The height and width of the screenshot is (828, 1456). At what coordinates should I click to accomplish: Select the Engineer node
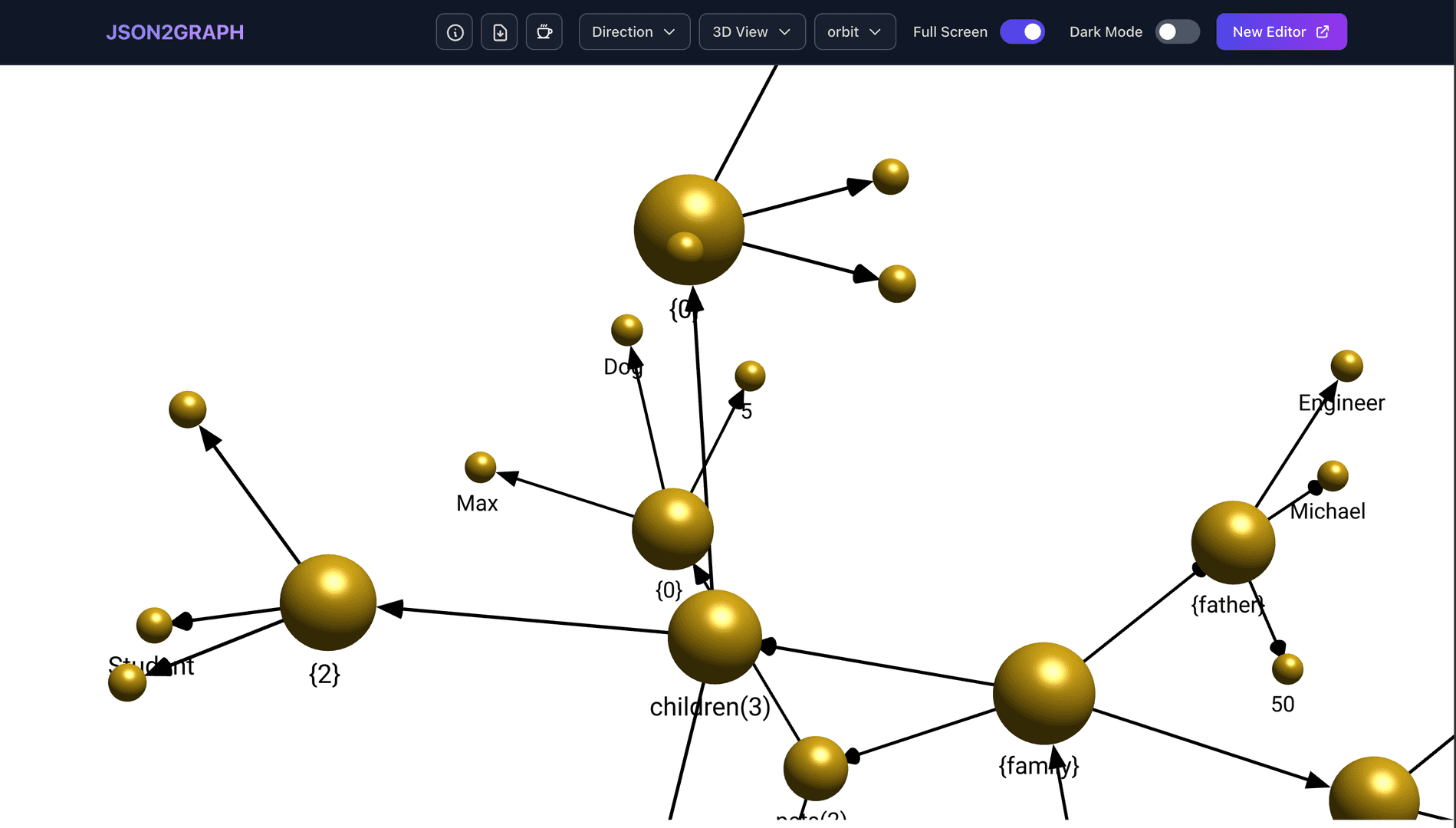pyautogui.click(x=1347, y=366)
